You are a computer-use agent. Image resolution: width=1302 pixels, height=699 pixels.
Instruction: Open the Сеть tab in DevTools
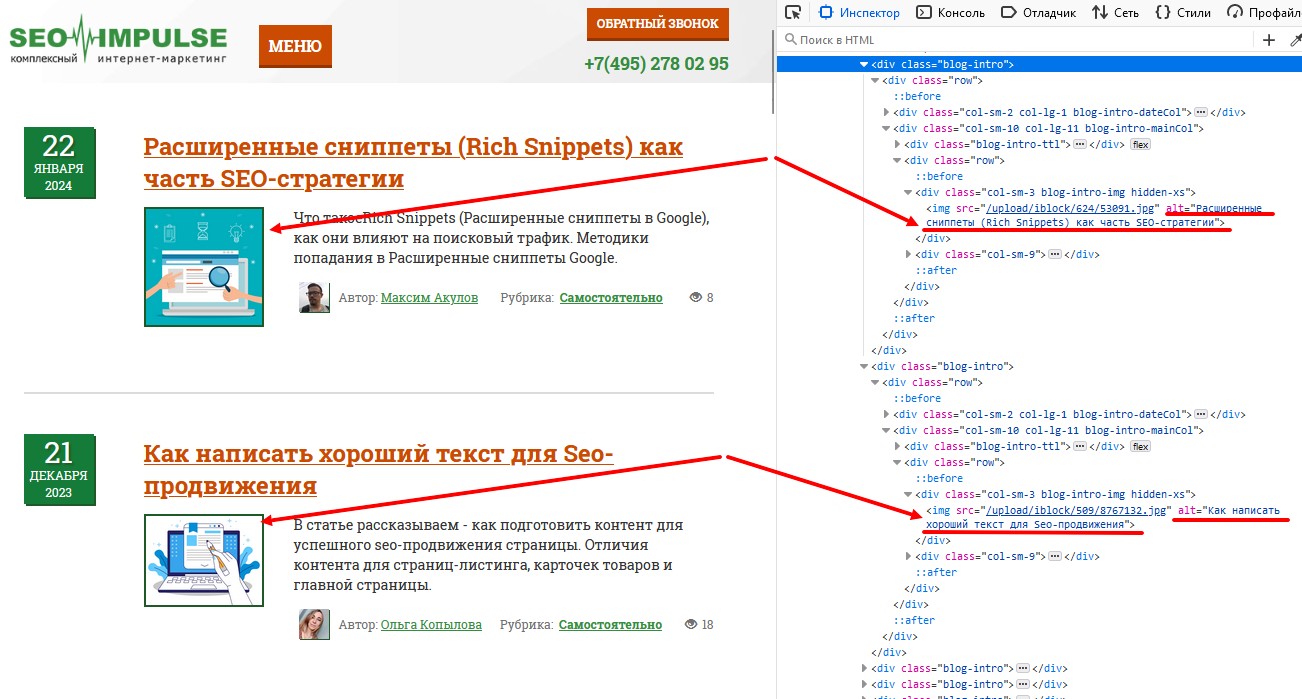pos(1115,13)
